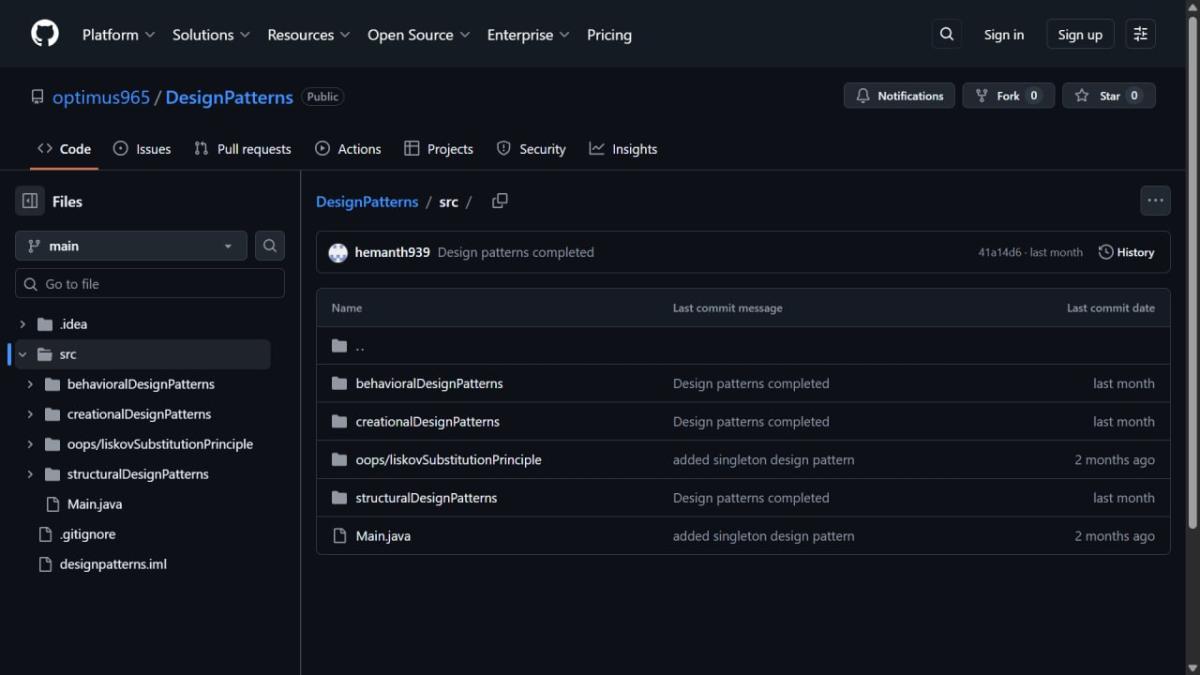
Task: Fork the repository
Action: pos(1007,96)
